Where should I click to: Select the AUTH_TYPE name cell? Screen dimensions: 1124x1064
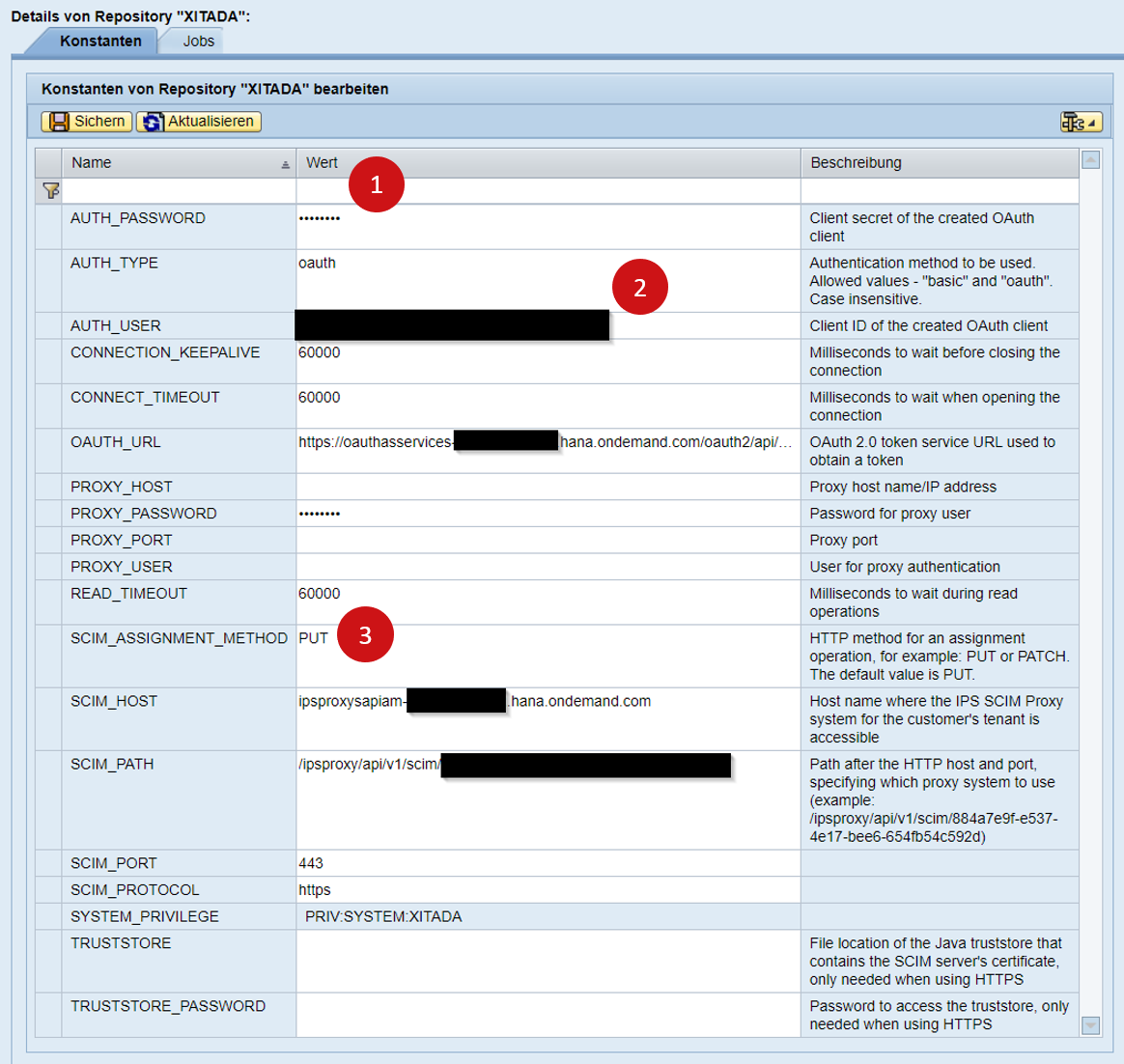(179, 281)
